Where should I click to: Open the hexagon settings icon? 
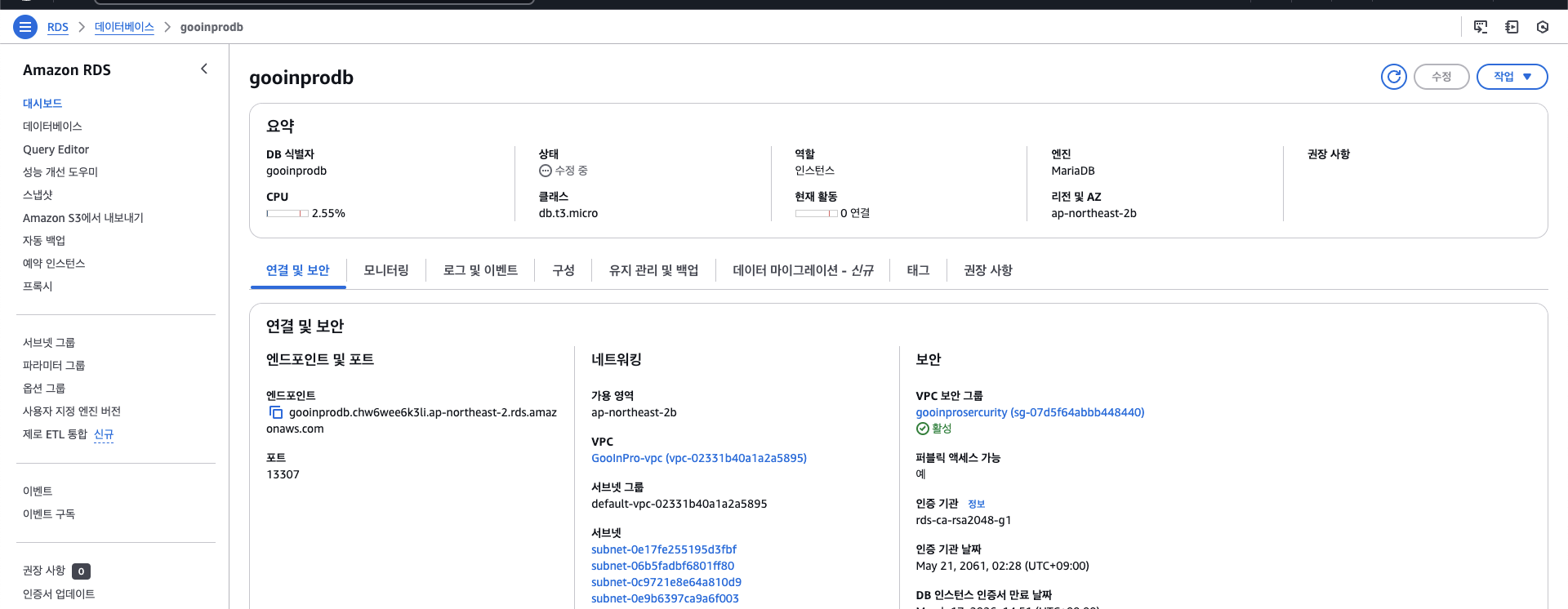coord(1543,27)
